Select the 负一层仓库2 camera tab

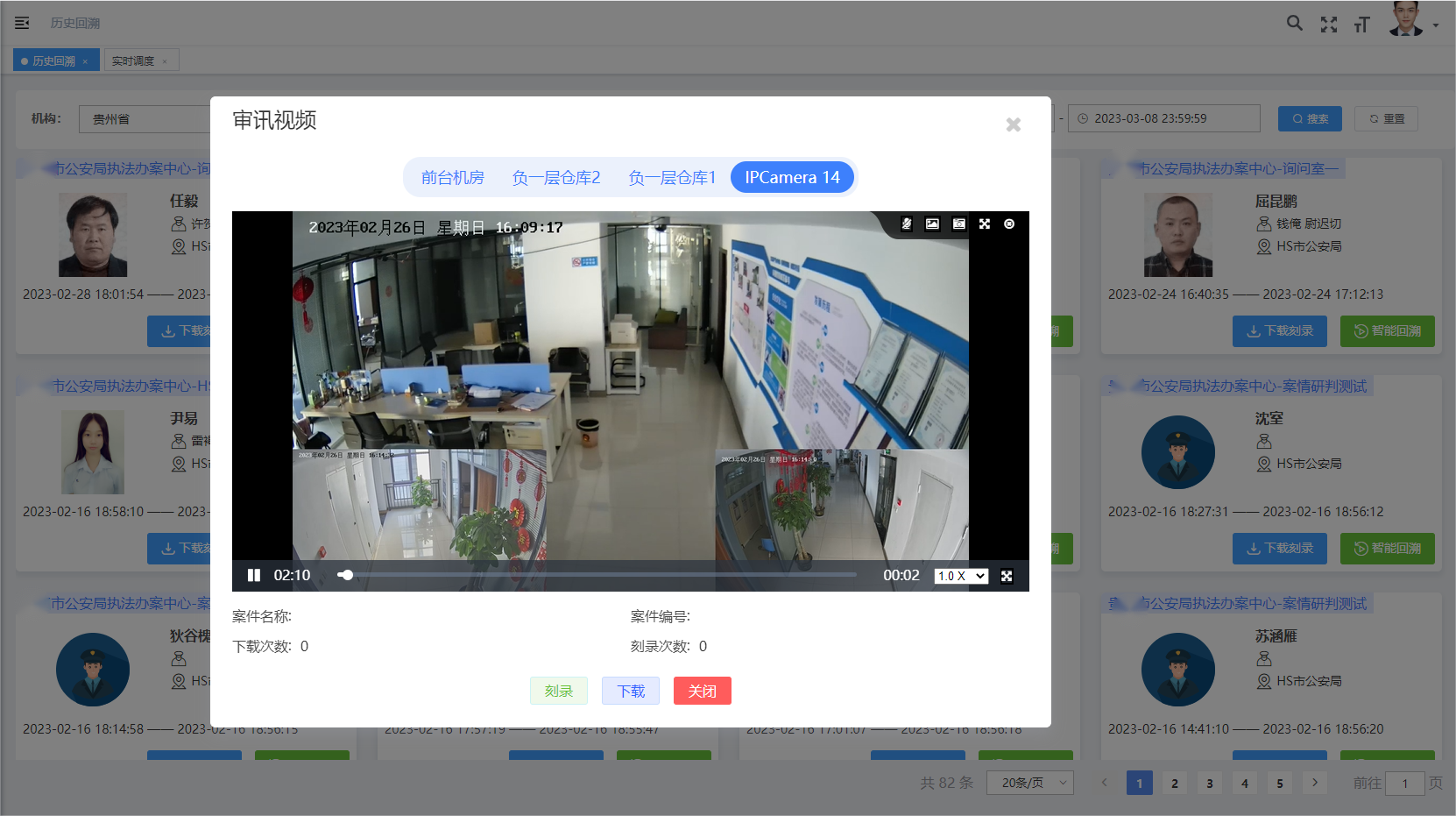click(556, 178)
